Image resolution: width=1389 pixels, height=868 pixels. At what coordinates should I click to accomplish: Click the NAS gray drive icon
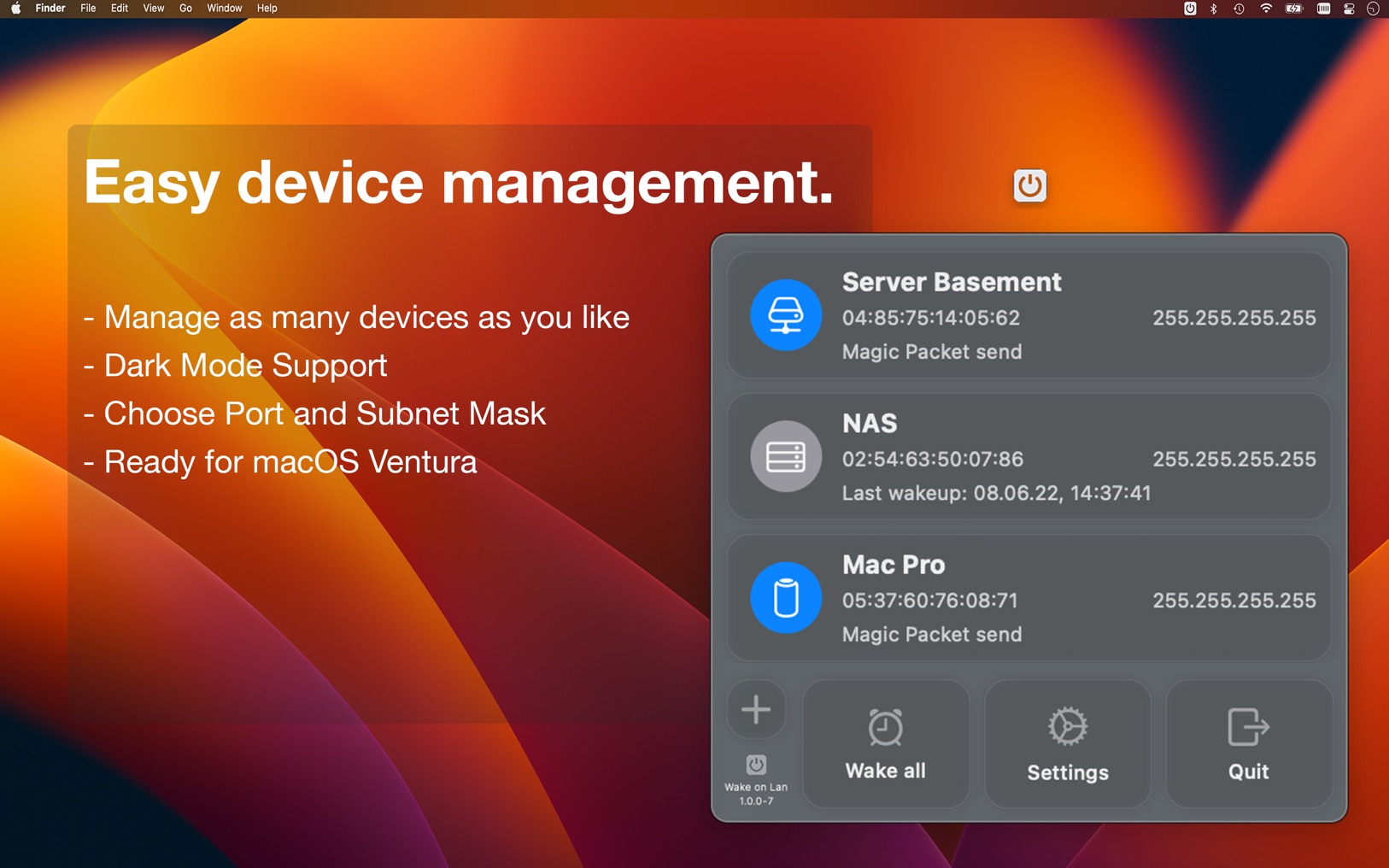(786, 456)
